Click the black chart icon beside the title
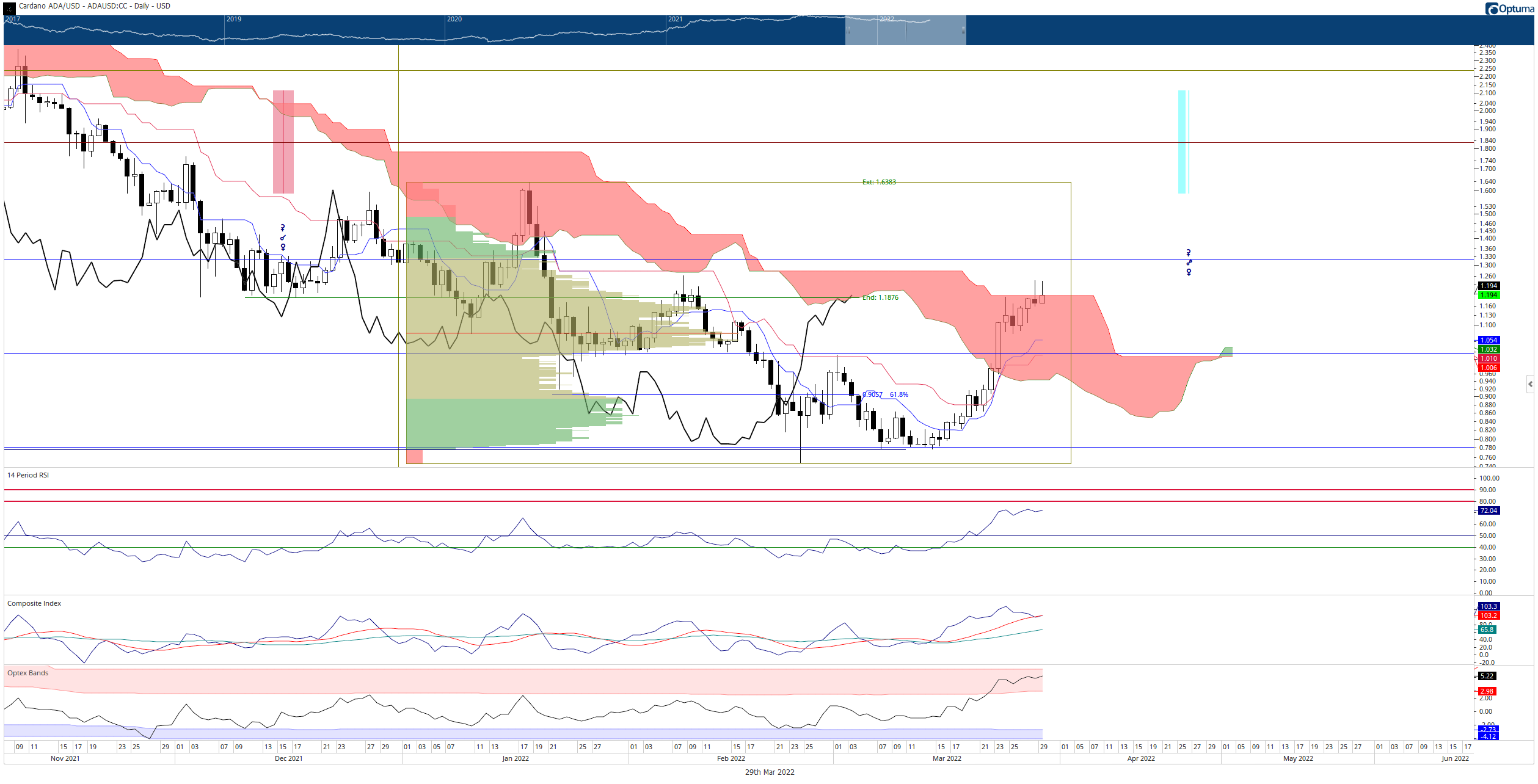1538x784 pixels. click(10, 9)
